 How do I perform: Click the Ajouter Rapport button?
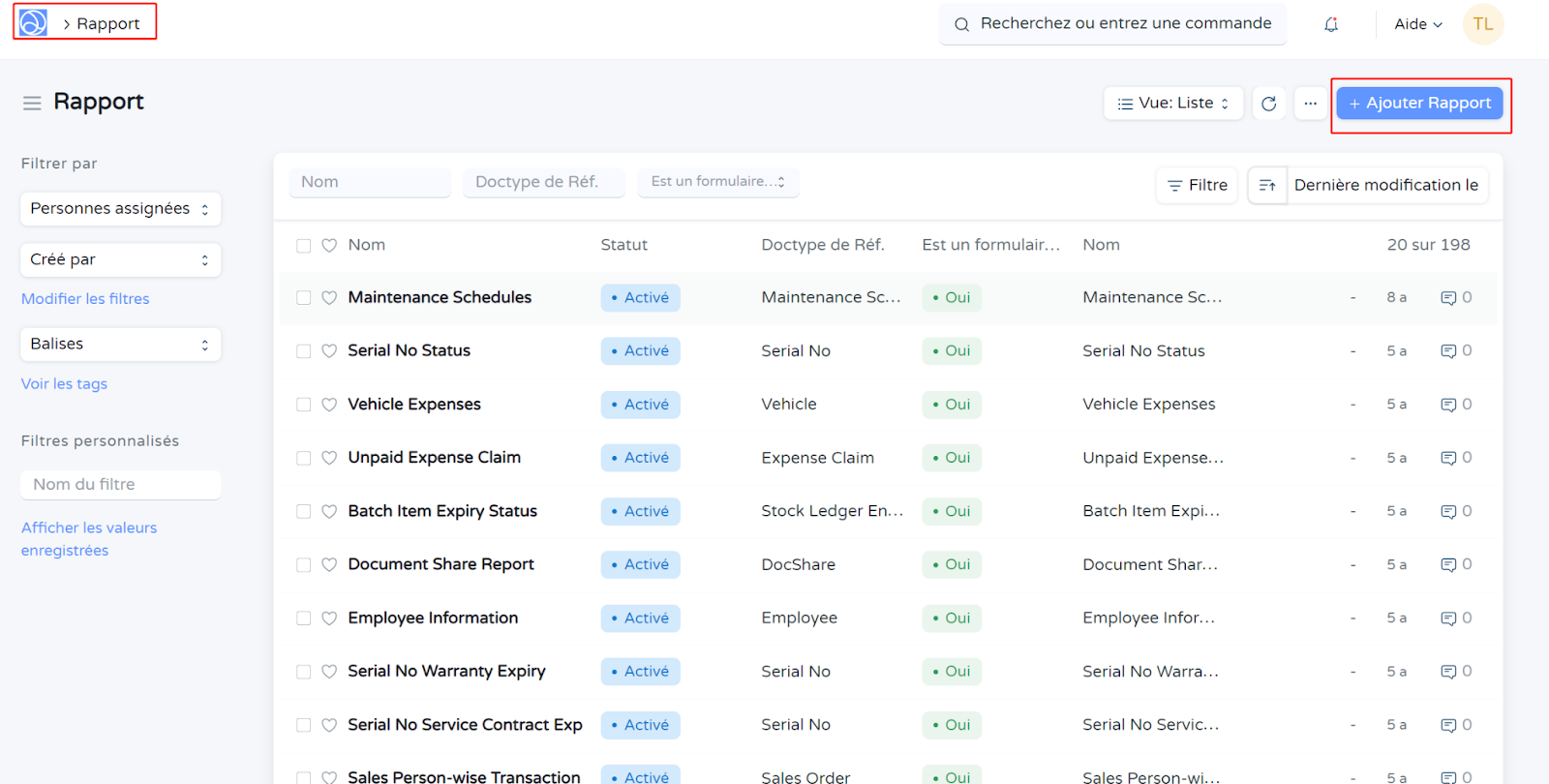coord(1419,104)
